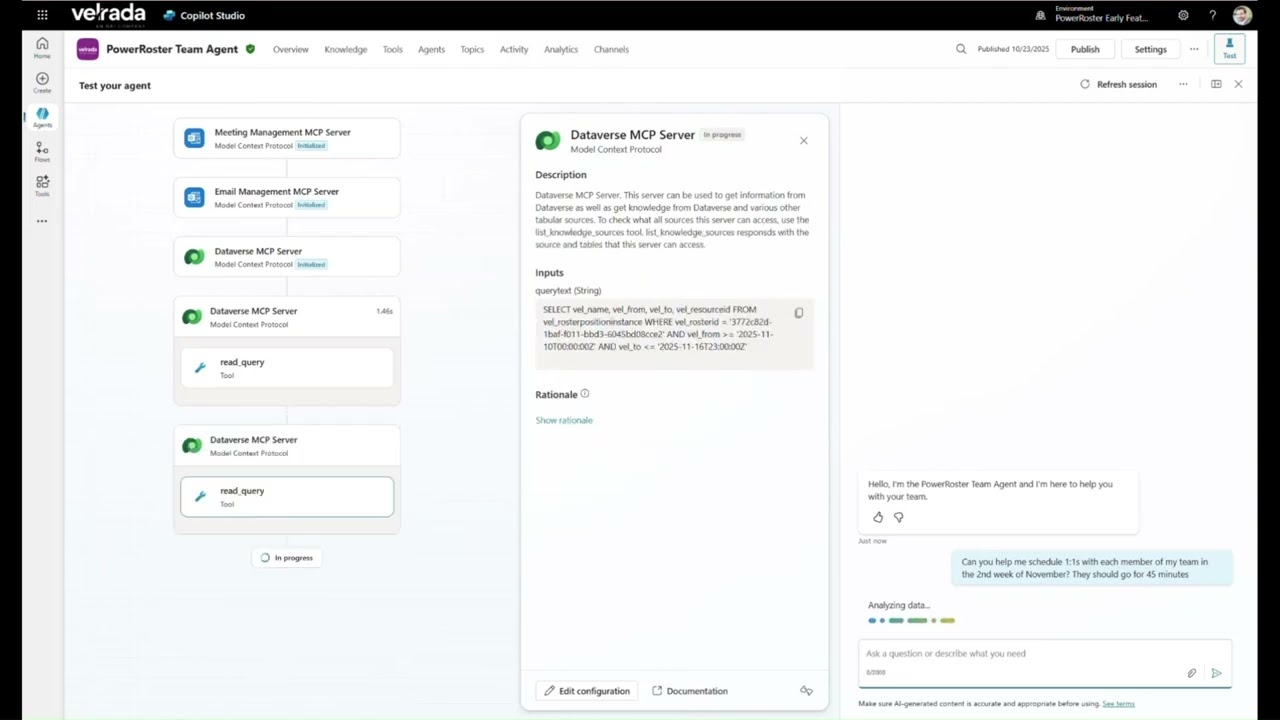
Task: Open the agent Settings button
Action: (1150, 49)
